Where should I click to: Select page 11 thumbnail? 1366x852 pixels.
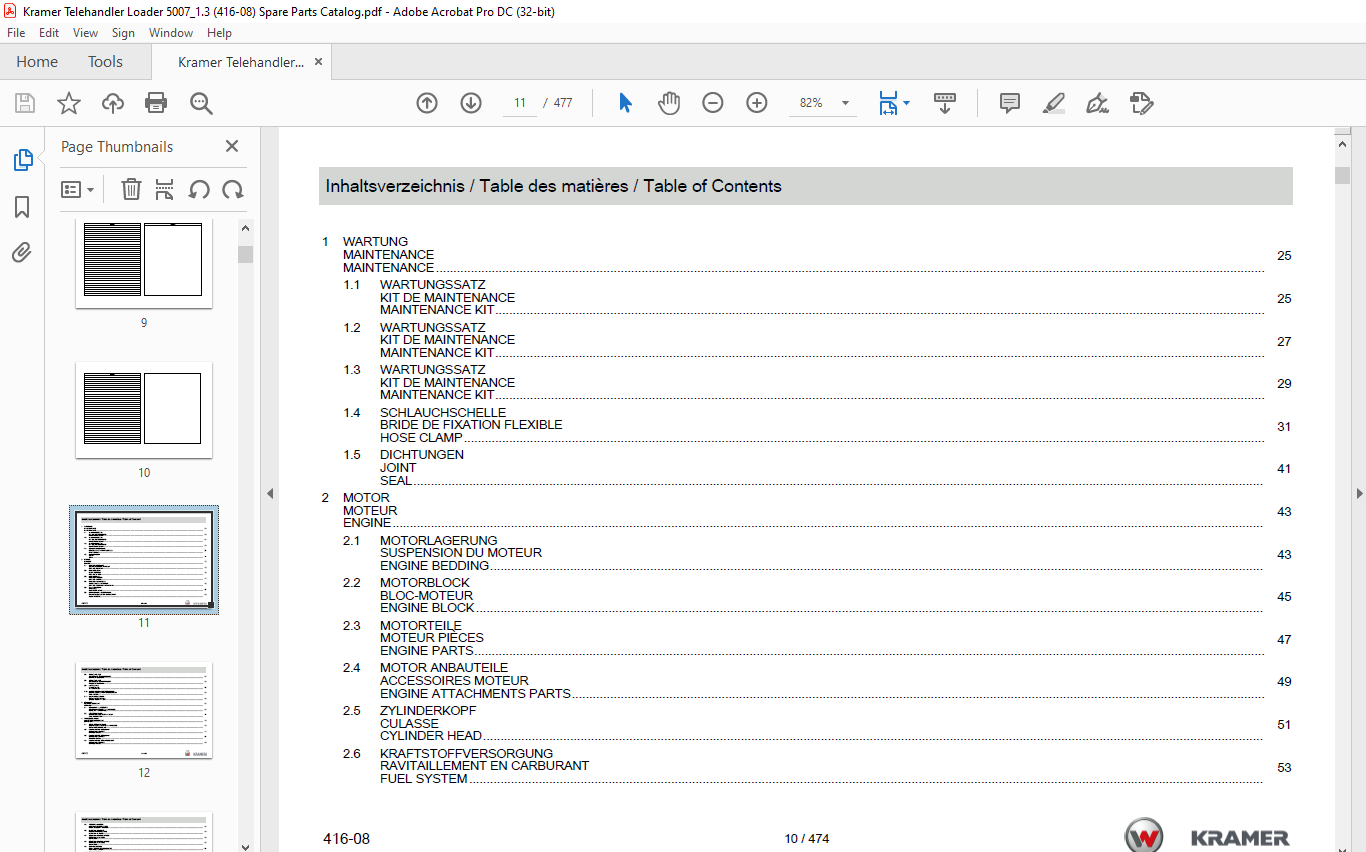[144, 560]
